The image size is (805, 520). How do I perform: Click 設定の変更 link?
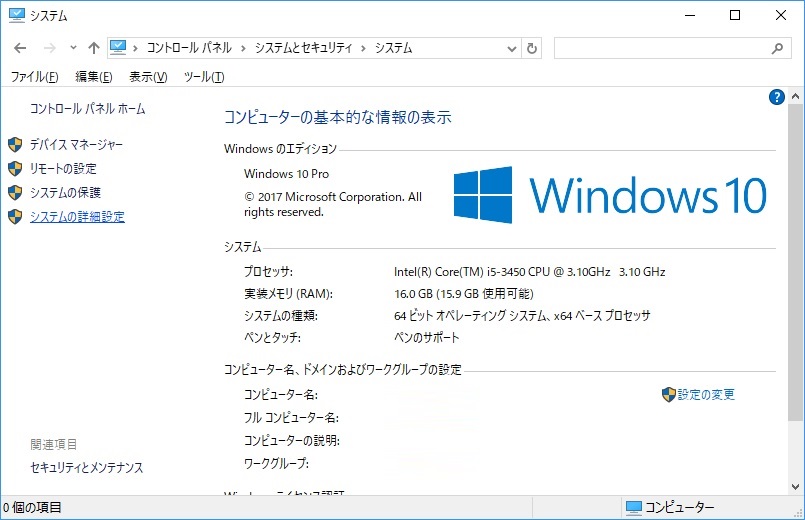(706, 394)
